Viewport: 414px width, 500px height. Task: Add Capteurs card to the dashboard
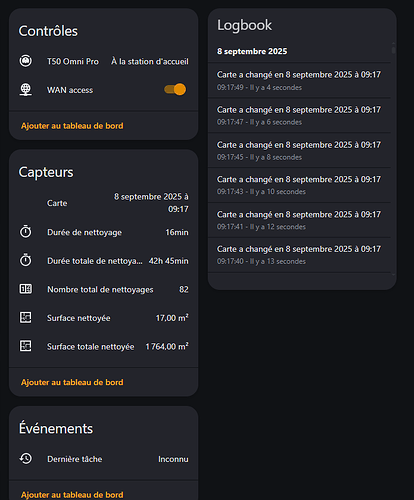72,382
